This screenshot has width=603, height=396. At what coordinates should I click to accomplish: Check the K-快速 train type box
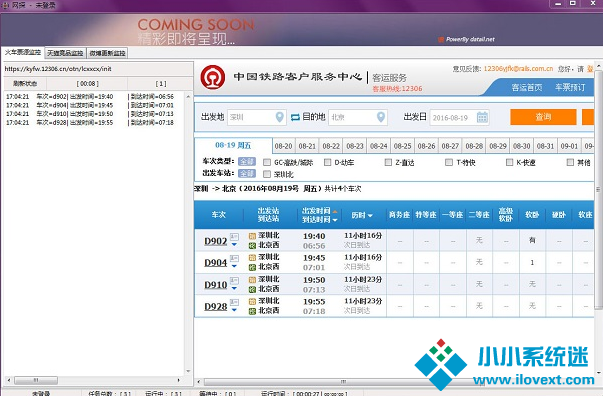510,162
